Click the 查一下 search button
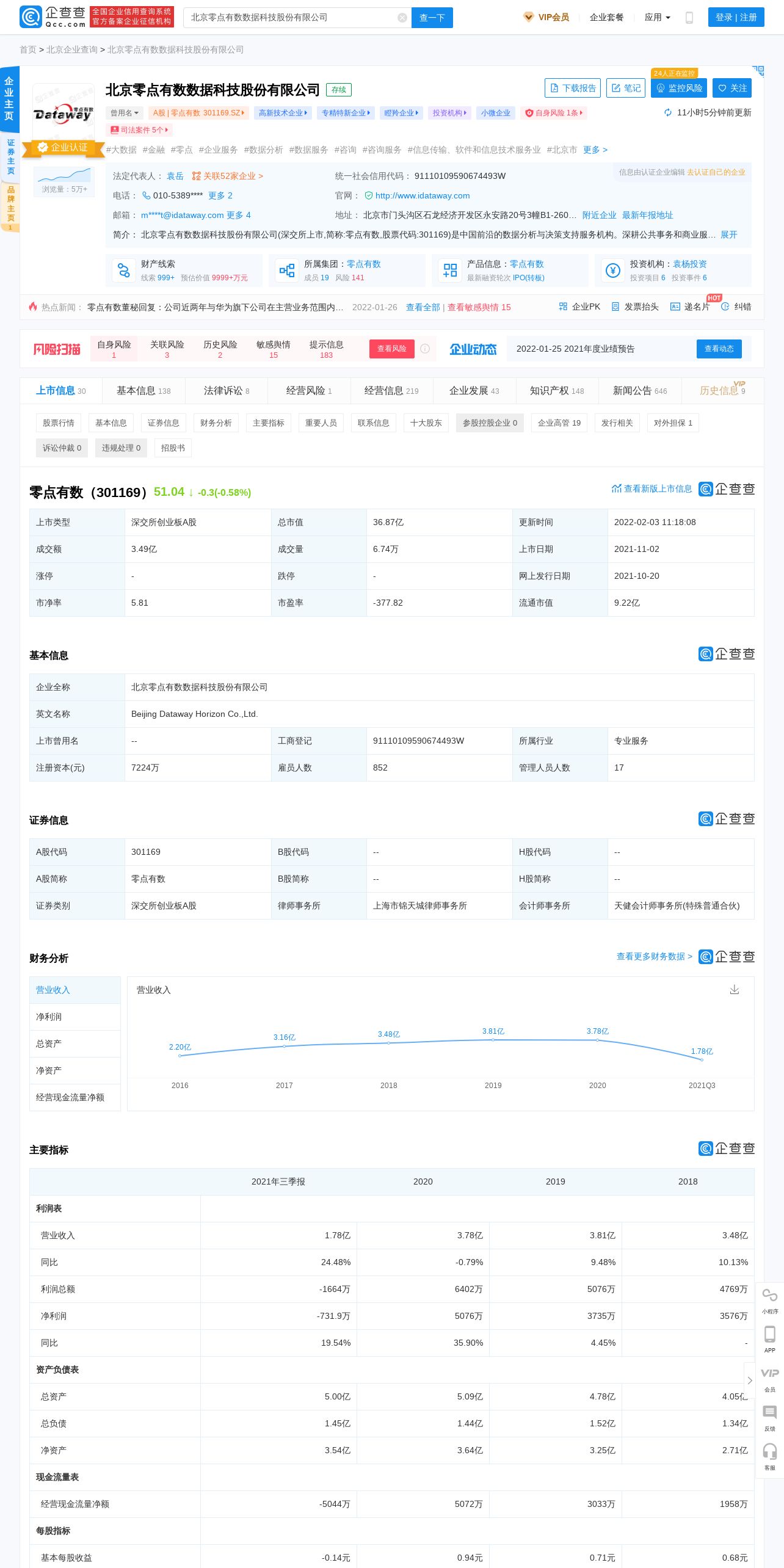This screenshot has width=784, height=1568. (432, 18)
